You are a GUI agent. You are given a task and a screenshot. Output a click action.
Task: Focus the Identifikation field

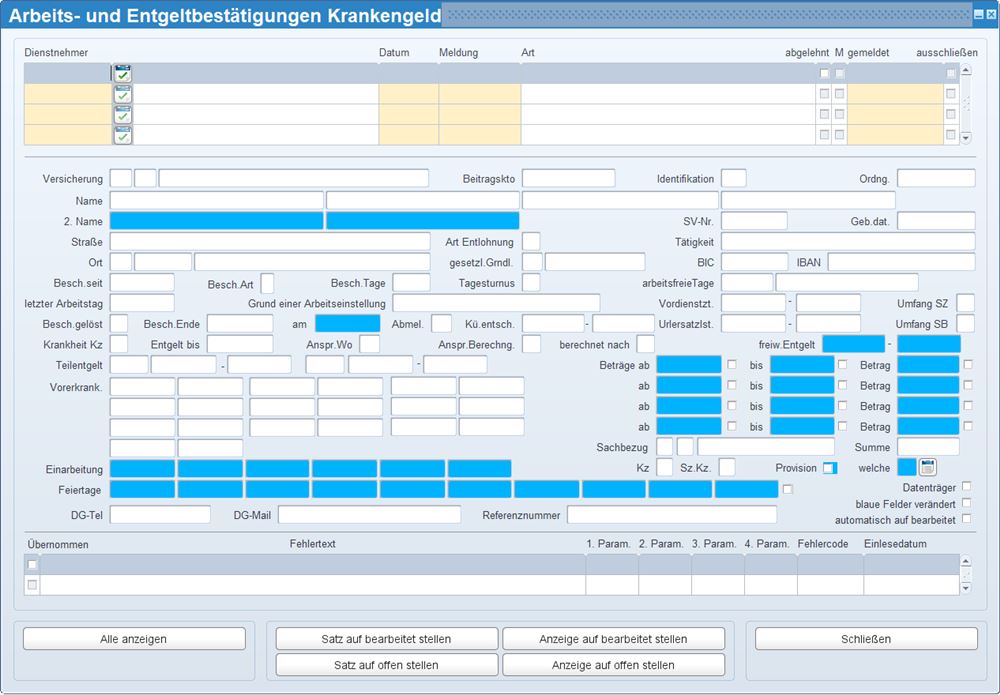733,178
